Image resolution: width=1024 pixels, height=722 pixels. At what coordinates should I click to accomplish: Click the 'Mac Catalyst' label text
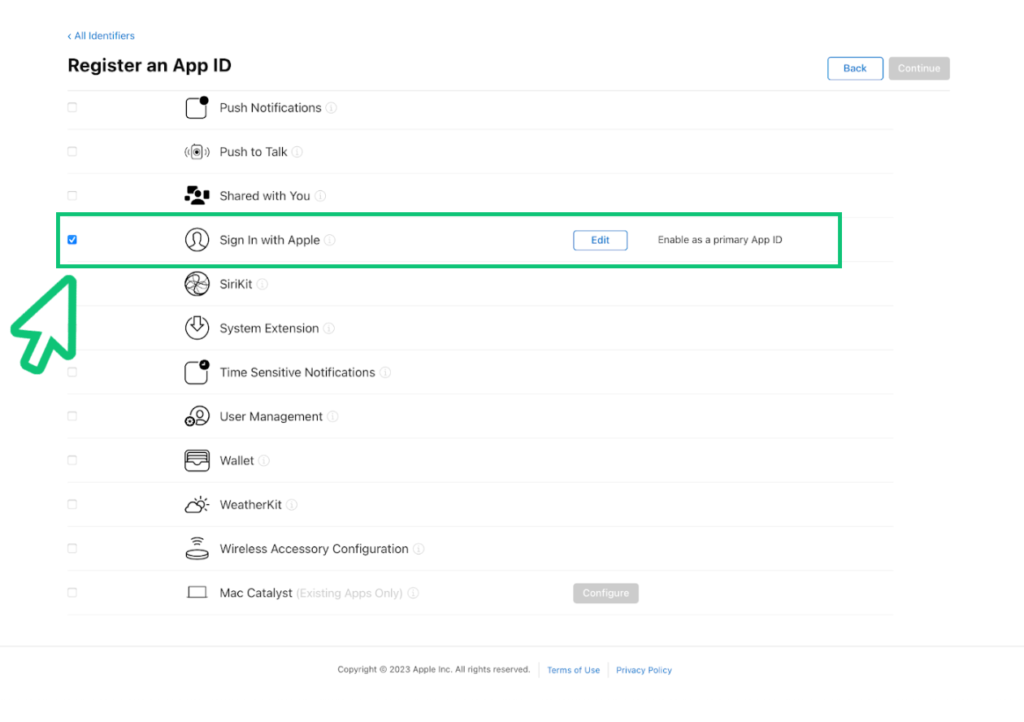(x=256, y=593)
